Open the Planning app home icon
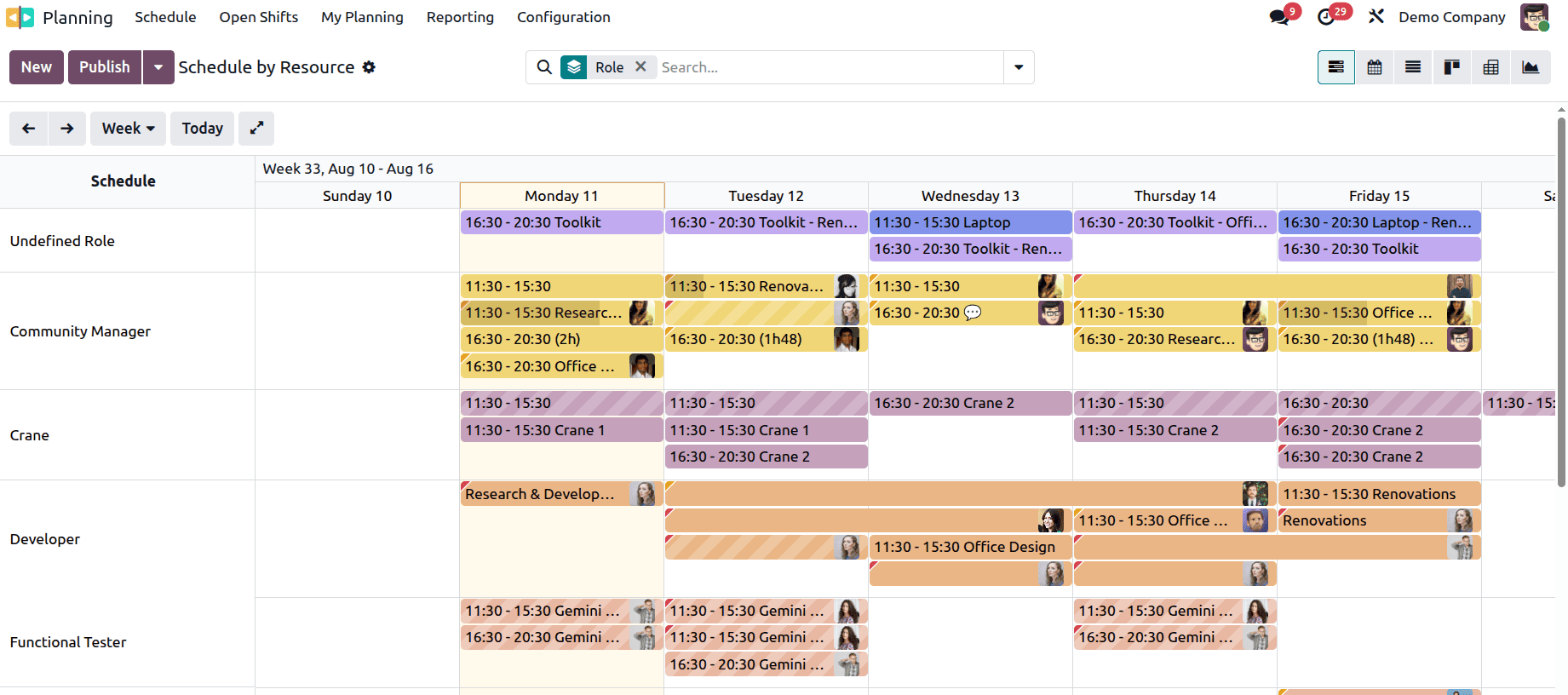 click(20, 17)
